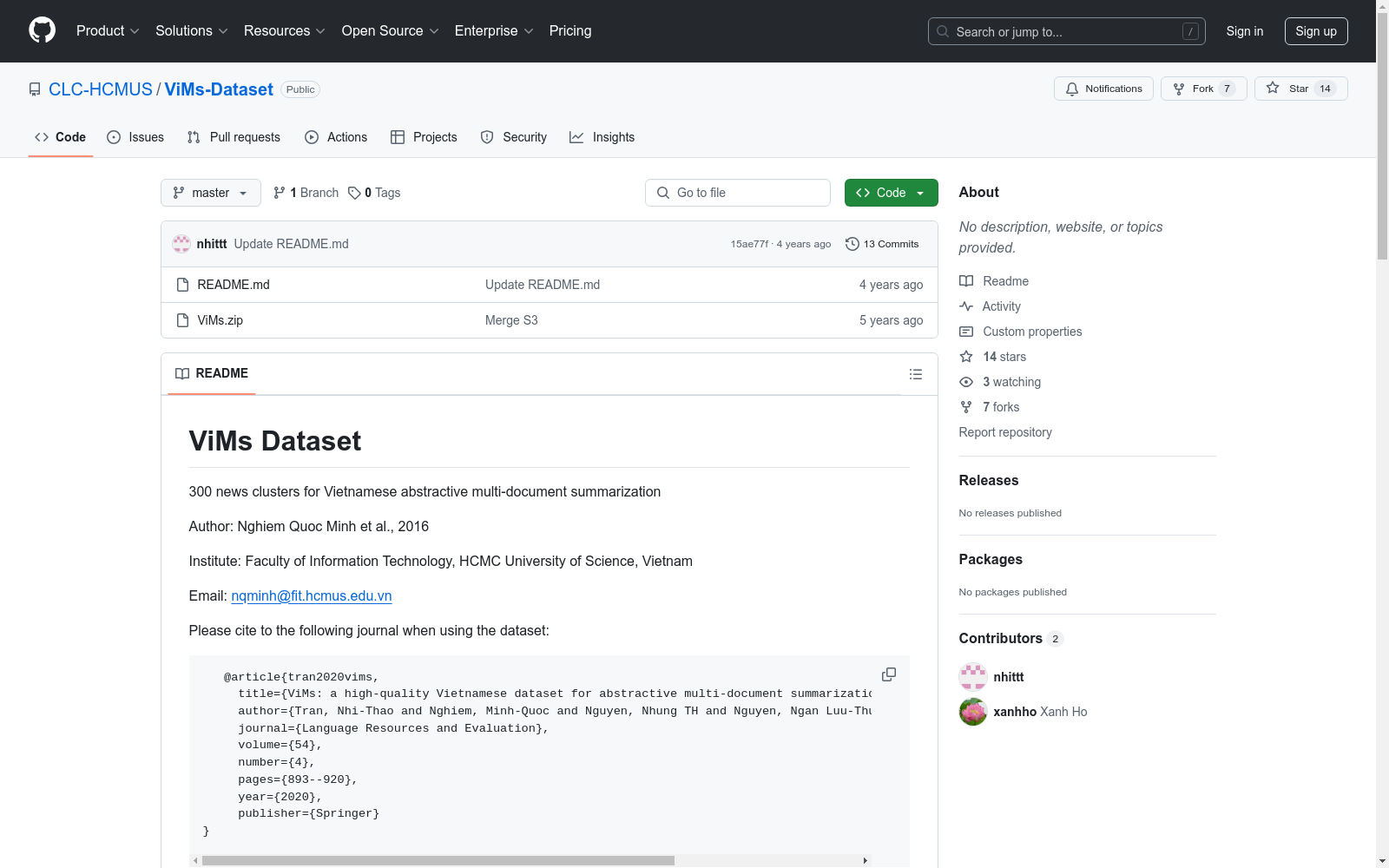The image size is (1389, 868).
Task: Open commit hash 15ae77f
Action: pos(749,244)
